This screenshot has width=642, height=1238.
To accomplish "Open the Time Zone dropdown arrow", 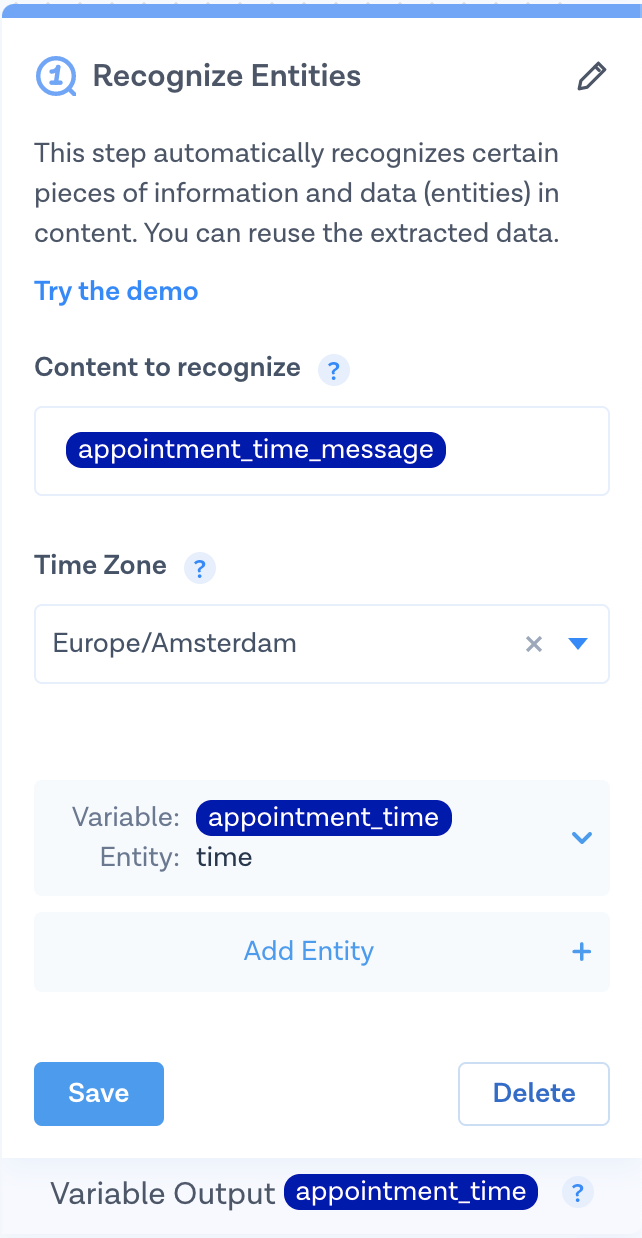I will coord(577,644).
